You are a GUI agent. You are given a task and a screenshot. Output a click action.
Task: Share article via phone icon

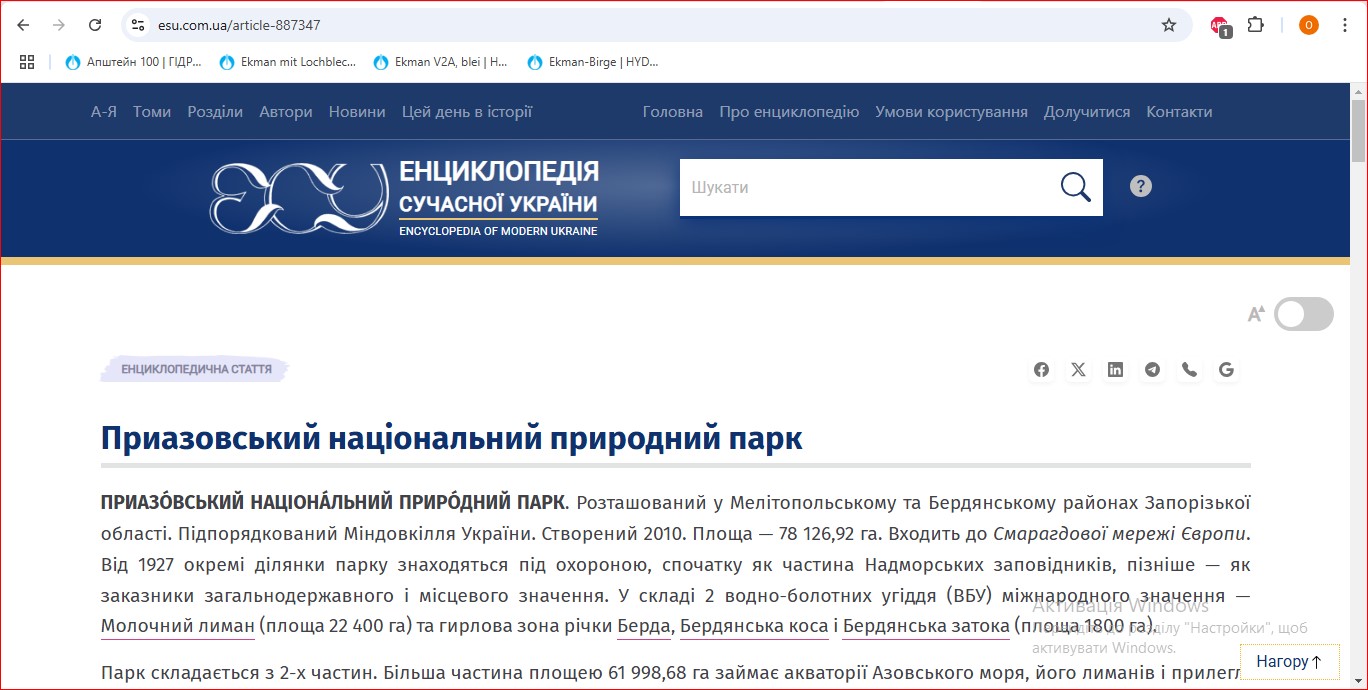1189,369
